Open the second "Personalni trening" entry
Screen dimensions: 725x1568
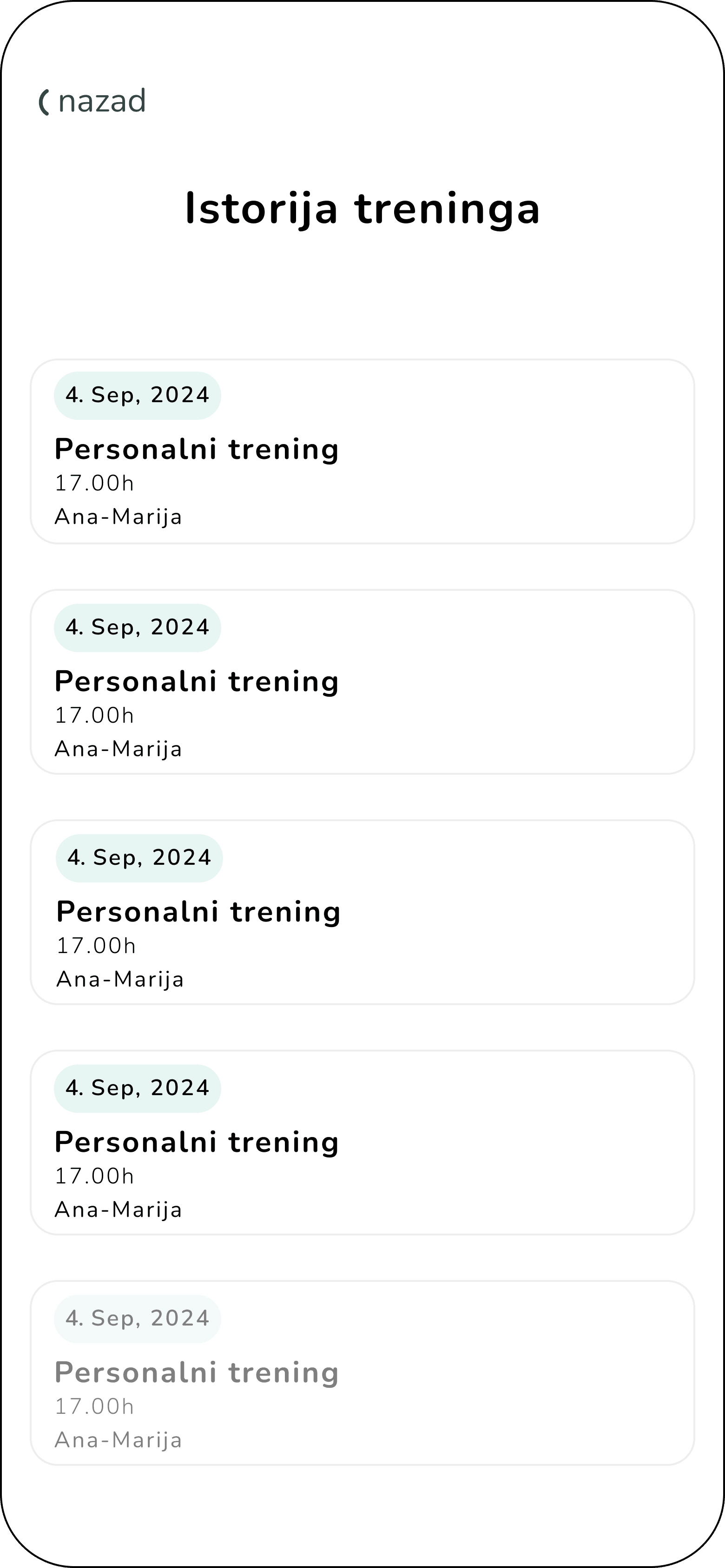tap(197, 681)
